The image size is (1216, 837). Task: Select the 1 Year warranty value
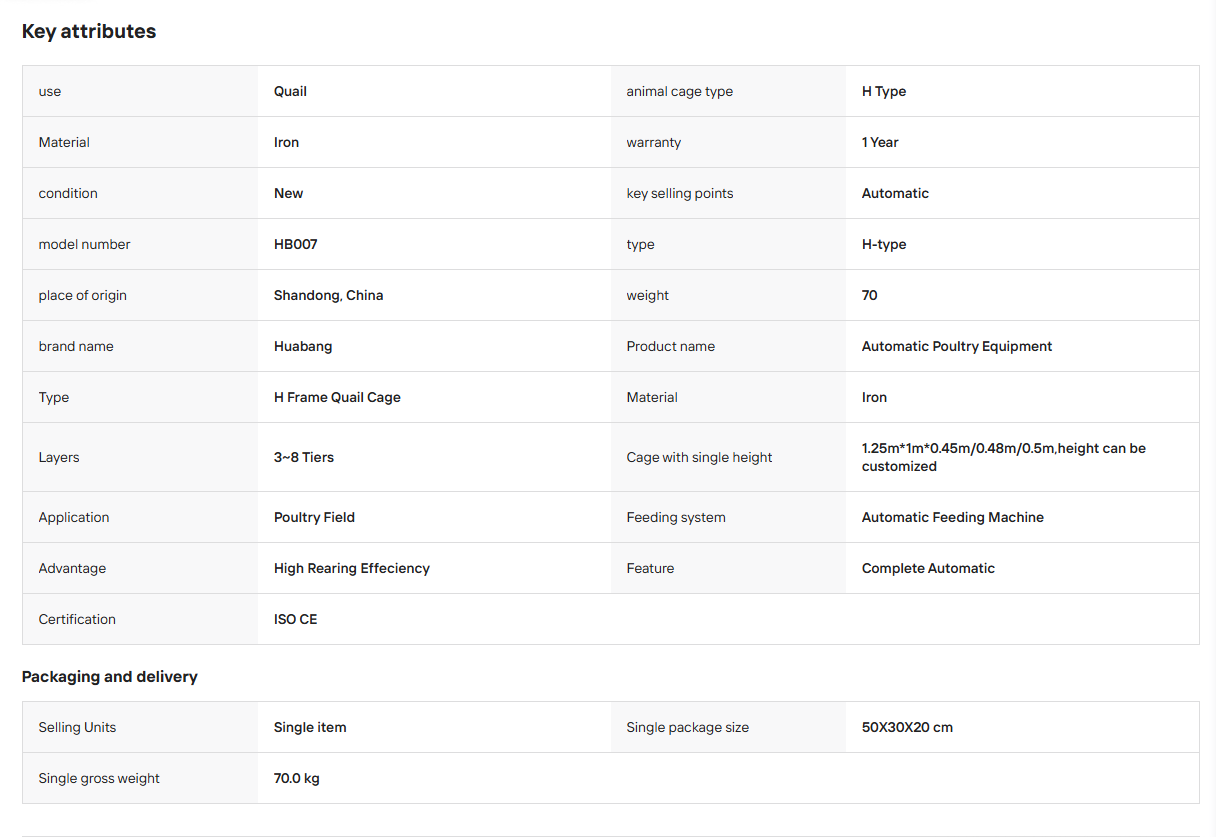click(880, 142)
